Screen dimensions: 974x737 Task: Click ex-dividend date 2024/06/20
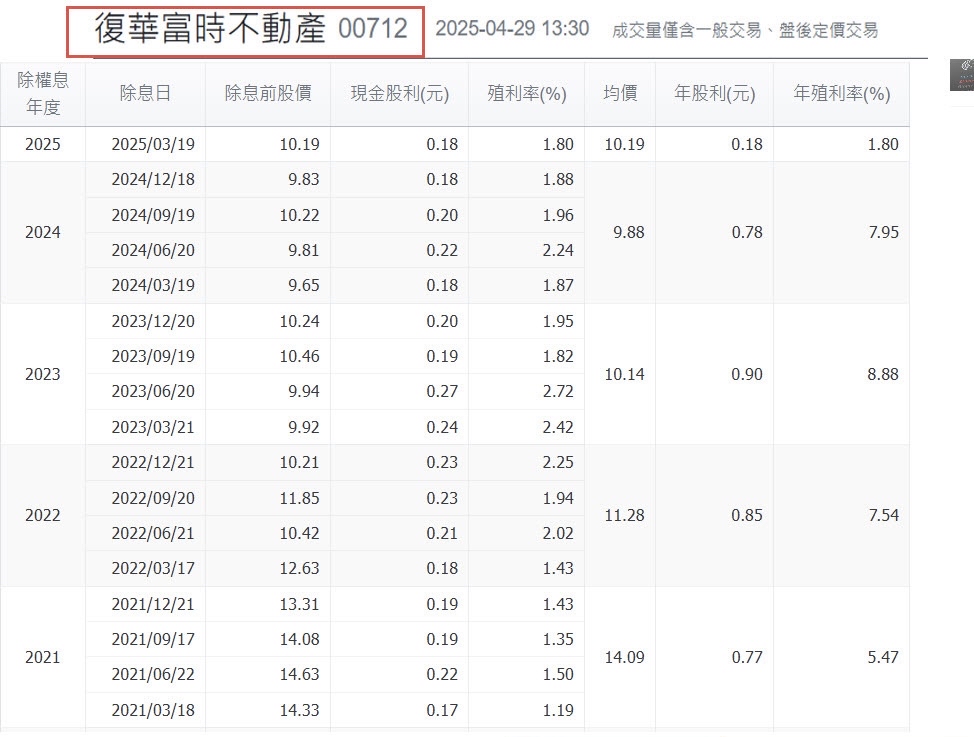click(153, 250)
